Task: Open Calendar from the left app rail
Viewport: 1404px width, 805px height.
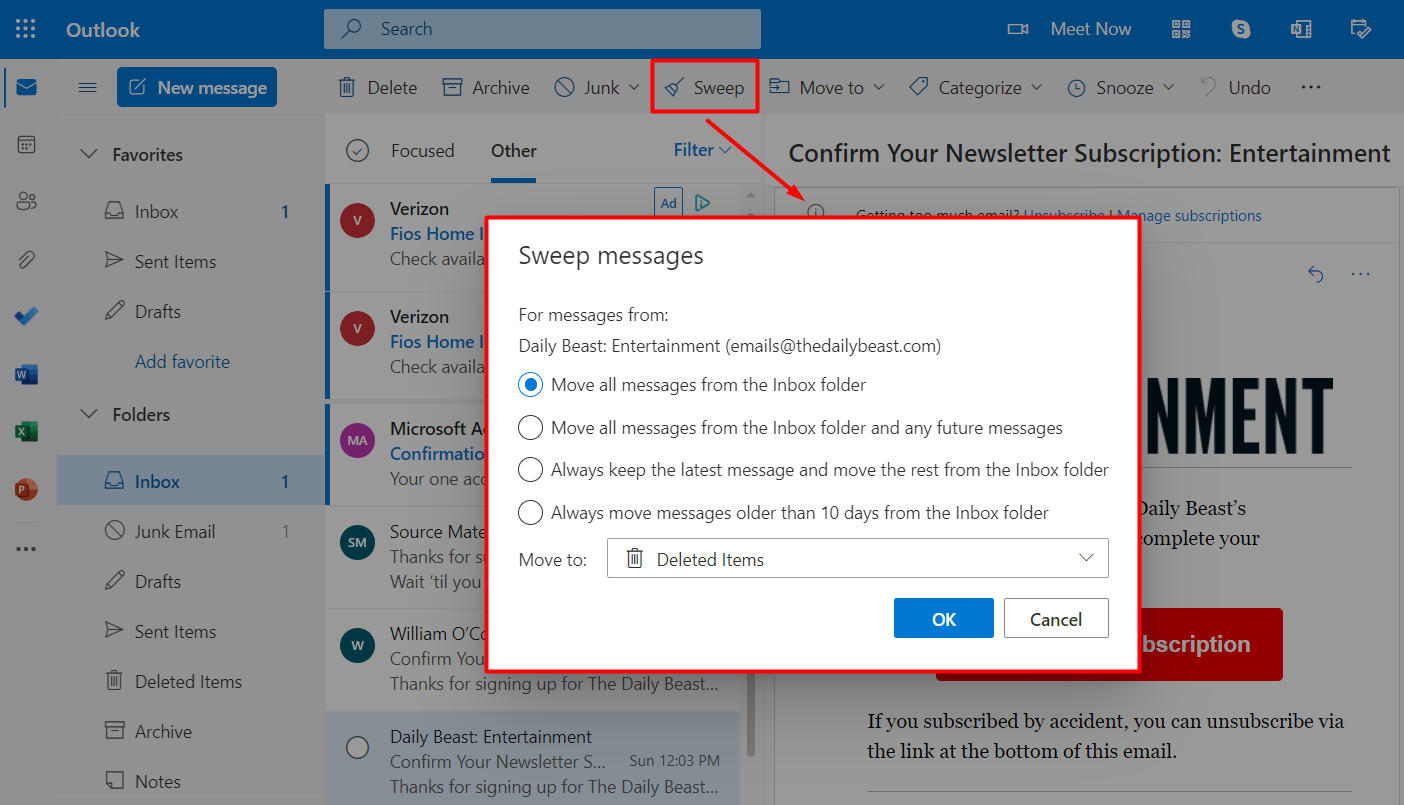Action: tap(27, 145)
